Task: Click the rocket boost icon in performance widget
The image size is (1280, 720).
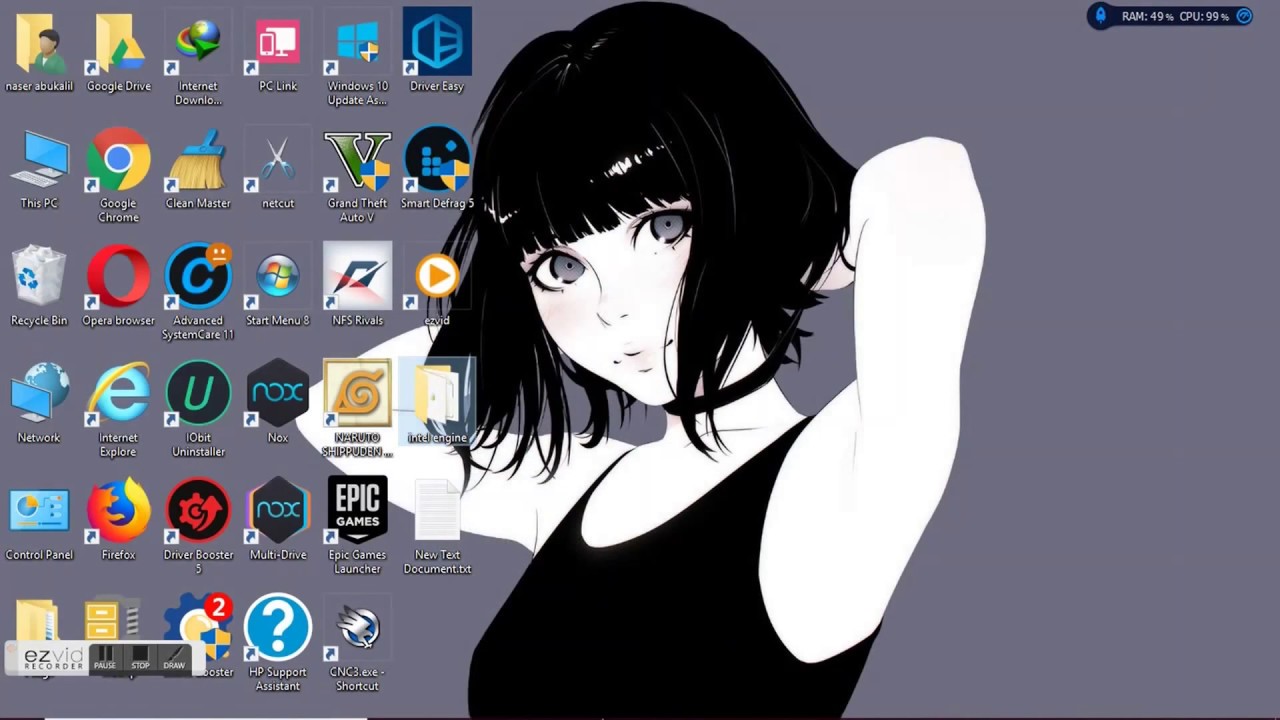Action: click(x=1101, y=16)
